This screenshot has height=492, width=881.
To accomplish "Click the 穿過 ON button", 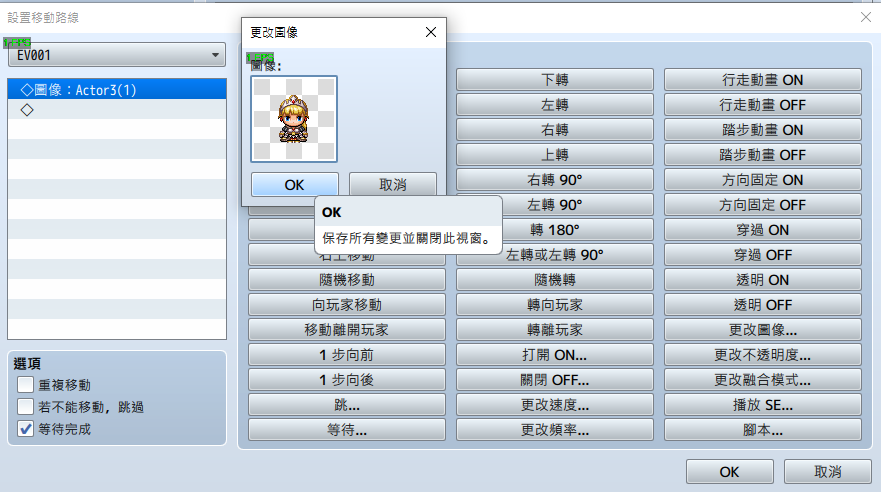I will [762, 230].
